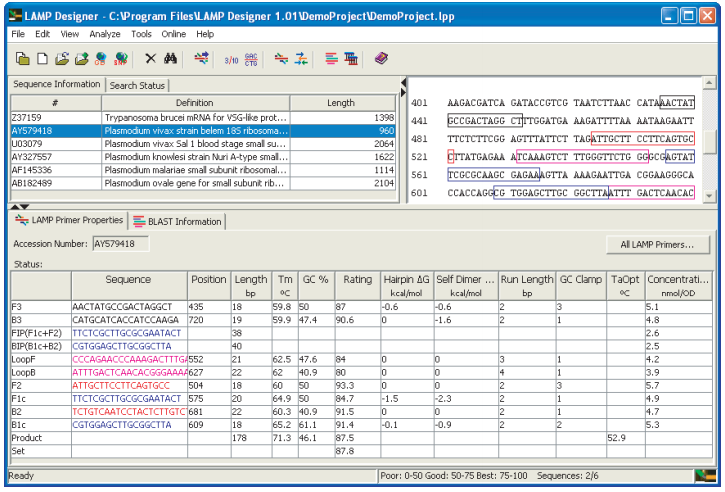Click the LAMP Designer title bar icon

click(15, 16)
